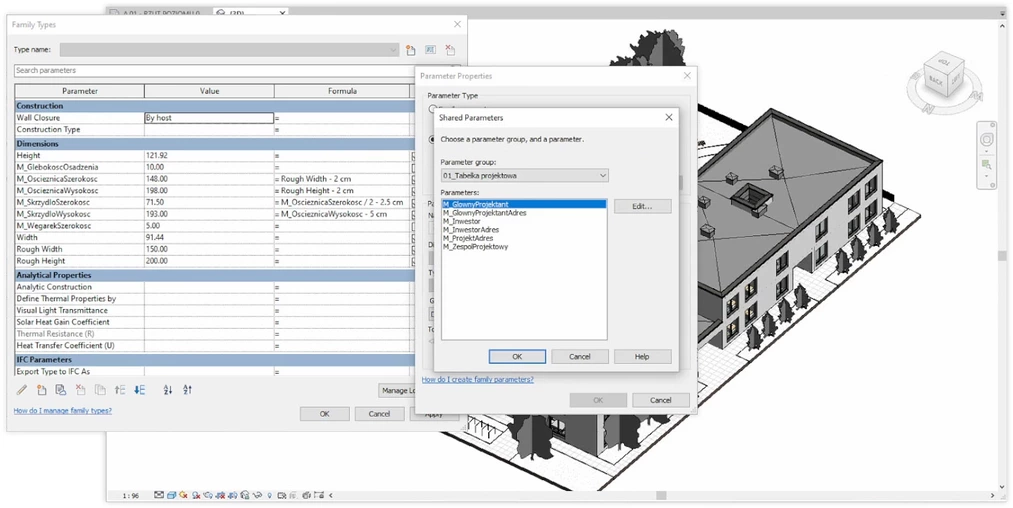
Task: Click the Construction group header row
Action: 213,106
